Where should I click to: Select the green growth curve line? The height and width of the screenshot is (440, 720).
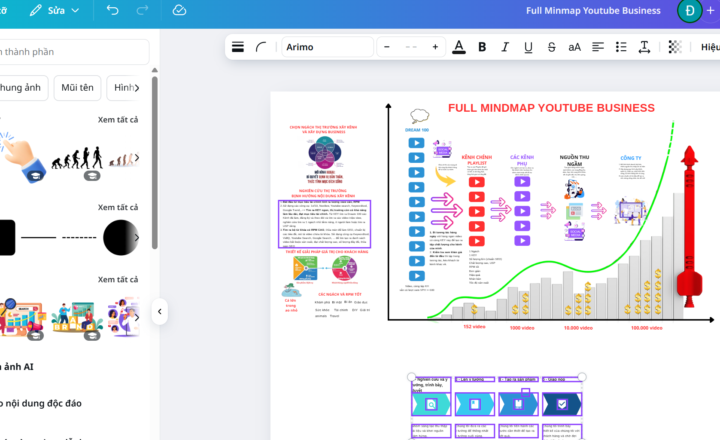pos(547,263)
